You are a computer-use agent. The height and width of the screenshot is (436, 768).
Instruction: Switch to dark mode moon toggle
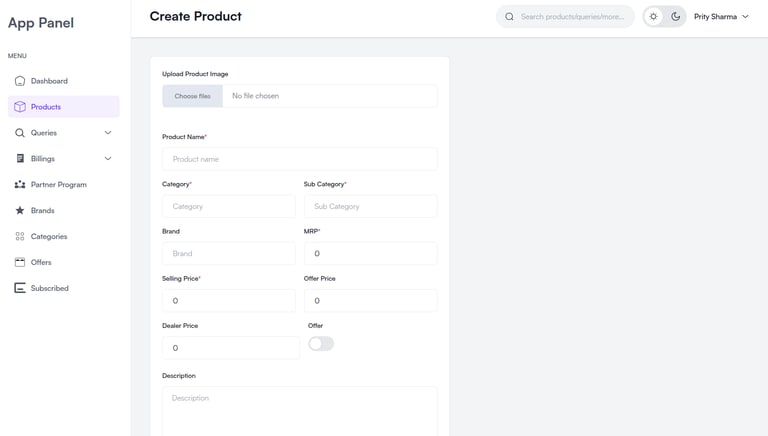tap(676, 17)
